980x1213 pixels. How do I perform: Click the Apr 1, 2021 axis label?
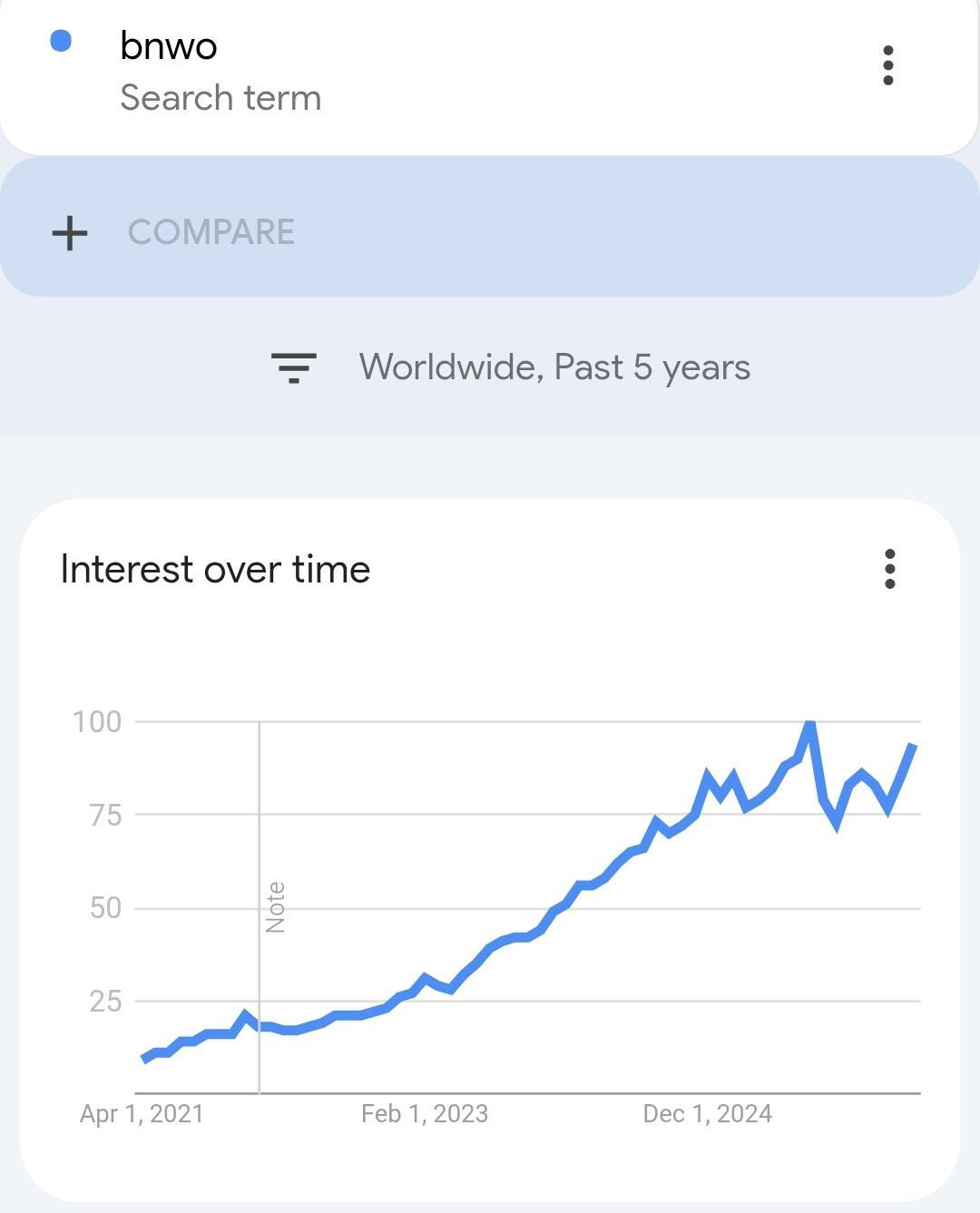coord(142,1113)
